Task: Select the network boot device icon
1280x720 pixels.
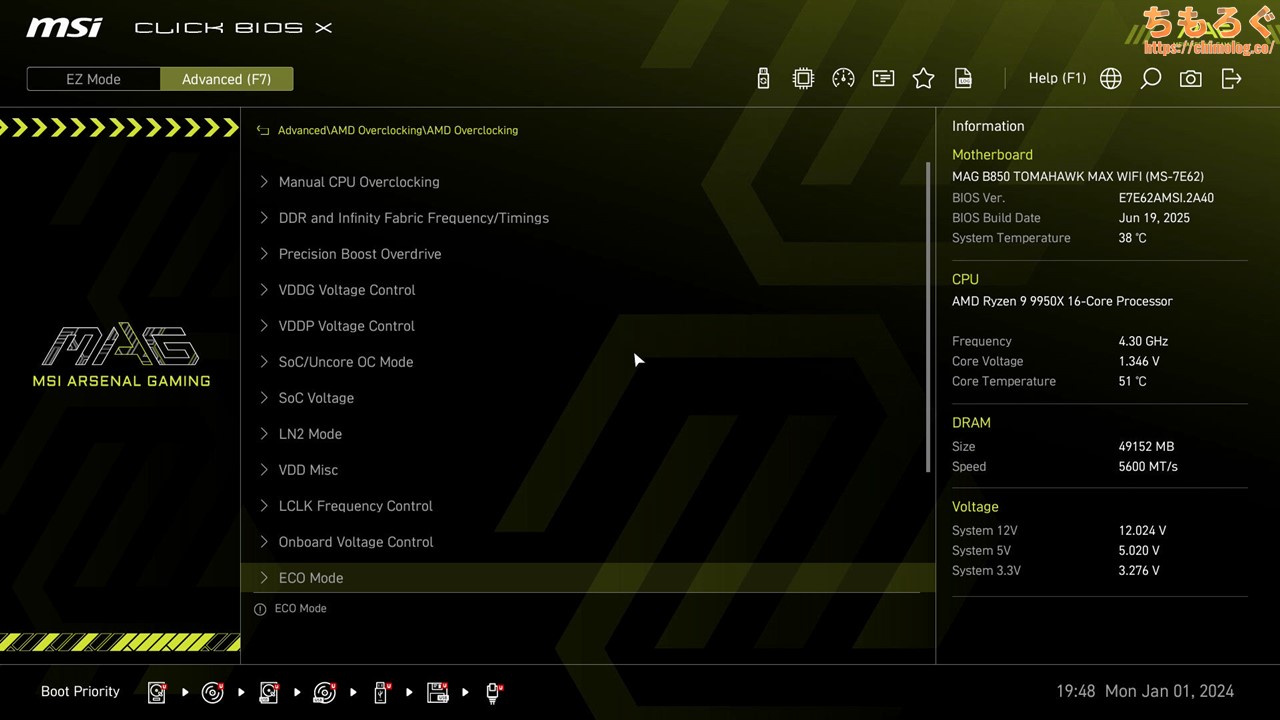Action: point(493,692)
